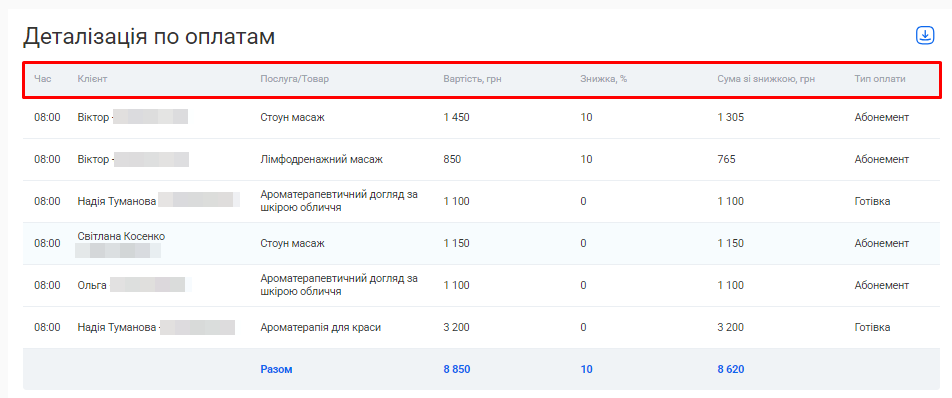The image size is (952, 398).
Task: Click discounted sum 3 200 in last client row
Action: (730, 328)
